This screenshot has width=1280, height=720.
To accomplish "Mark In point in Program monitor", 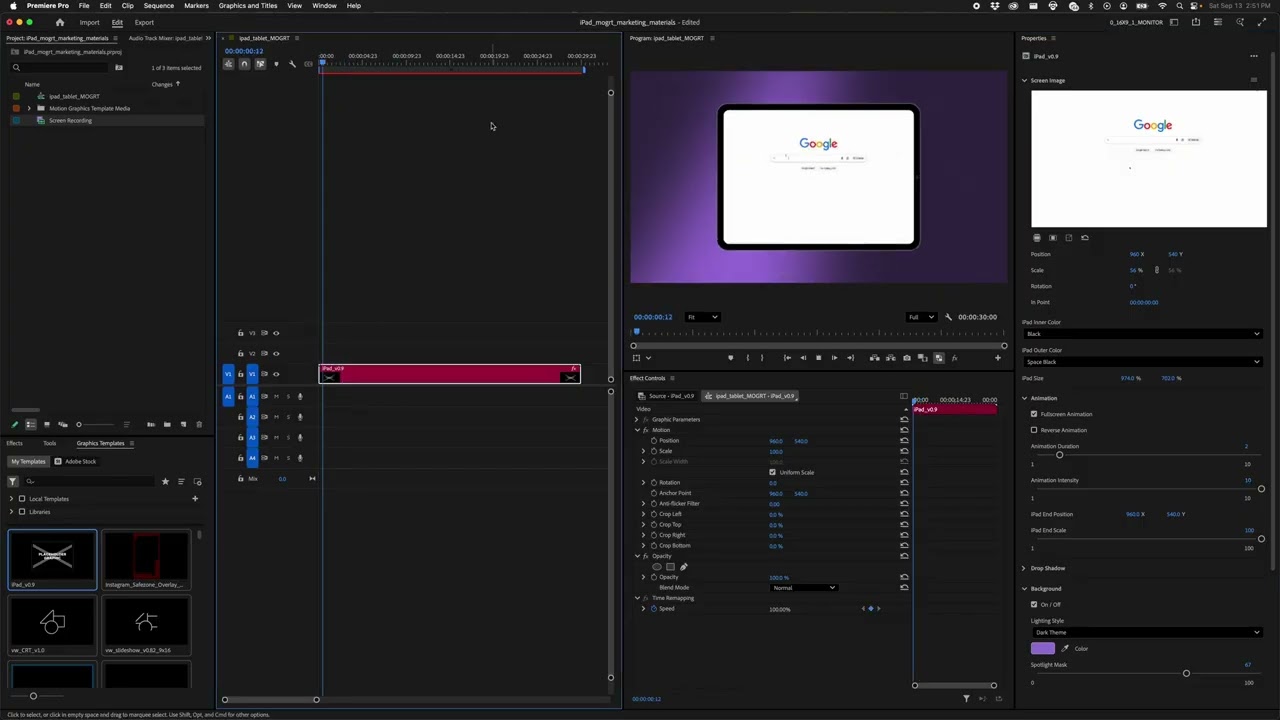I will [x=746, y=358].
